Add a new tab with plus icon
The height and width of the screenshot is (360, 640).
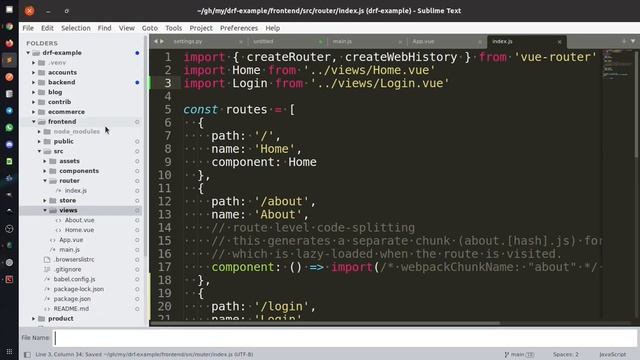[624, 41]
